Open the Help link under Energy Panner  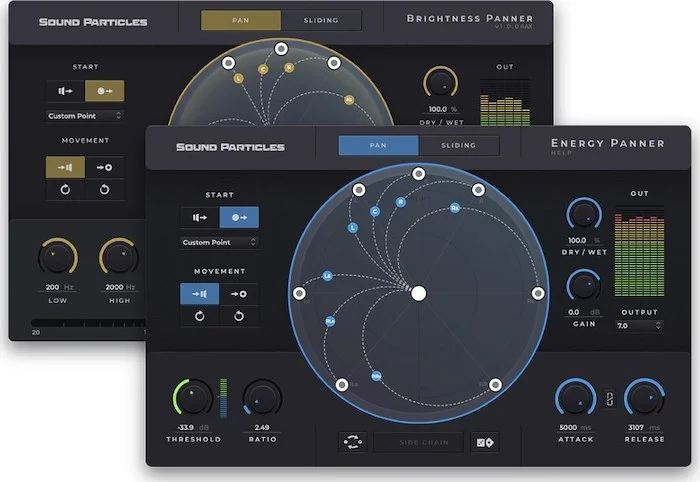coord(561,153)
